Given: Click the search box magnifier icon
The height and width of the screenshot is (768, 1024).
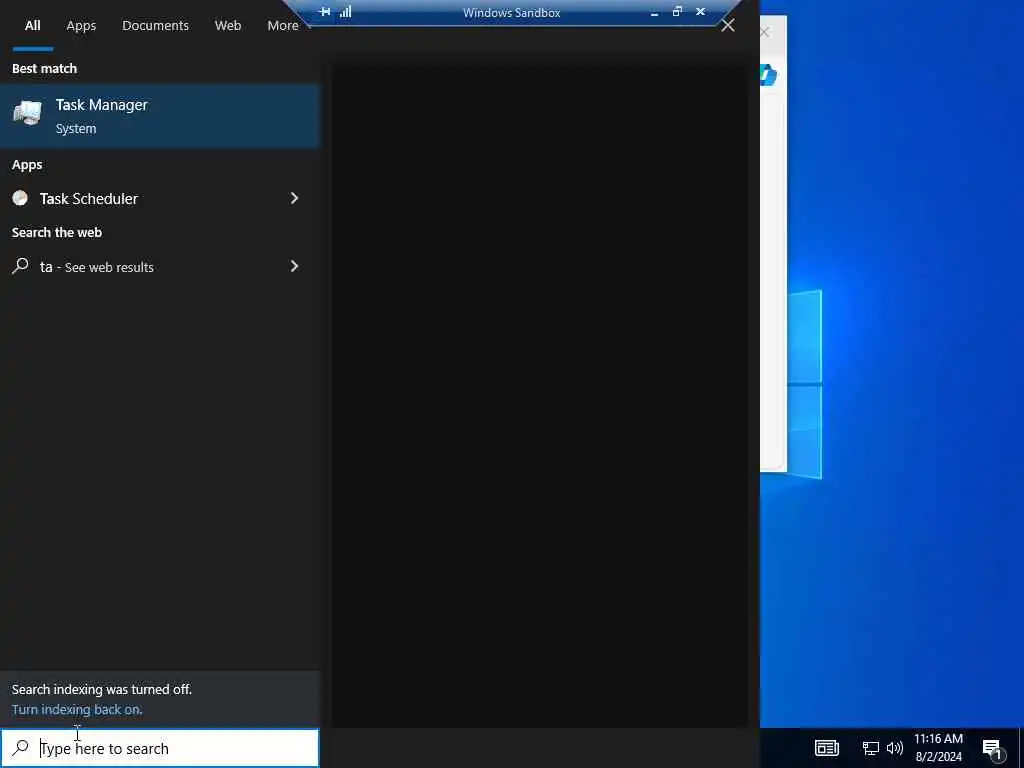Looking at the screenshot, I should [x=21, y=748].
